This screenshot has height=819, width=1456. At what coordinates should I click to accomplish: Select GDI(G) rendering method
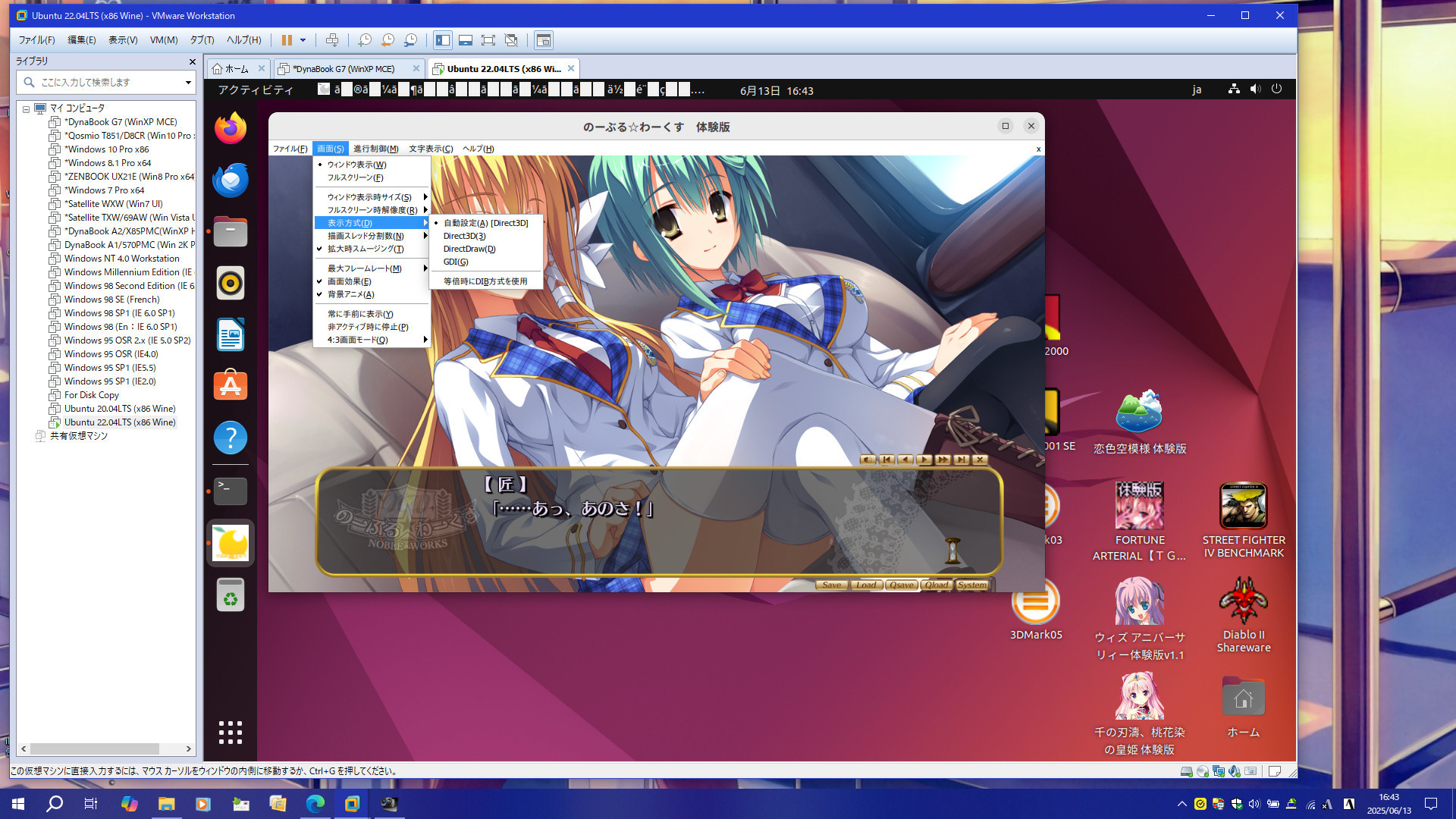485,262
